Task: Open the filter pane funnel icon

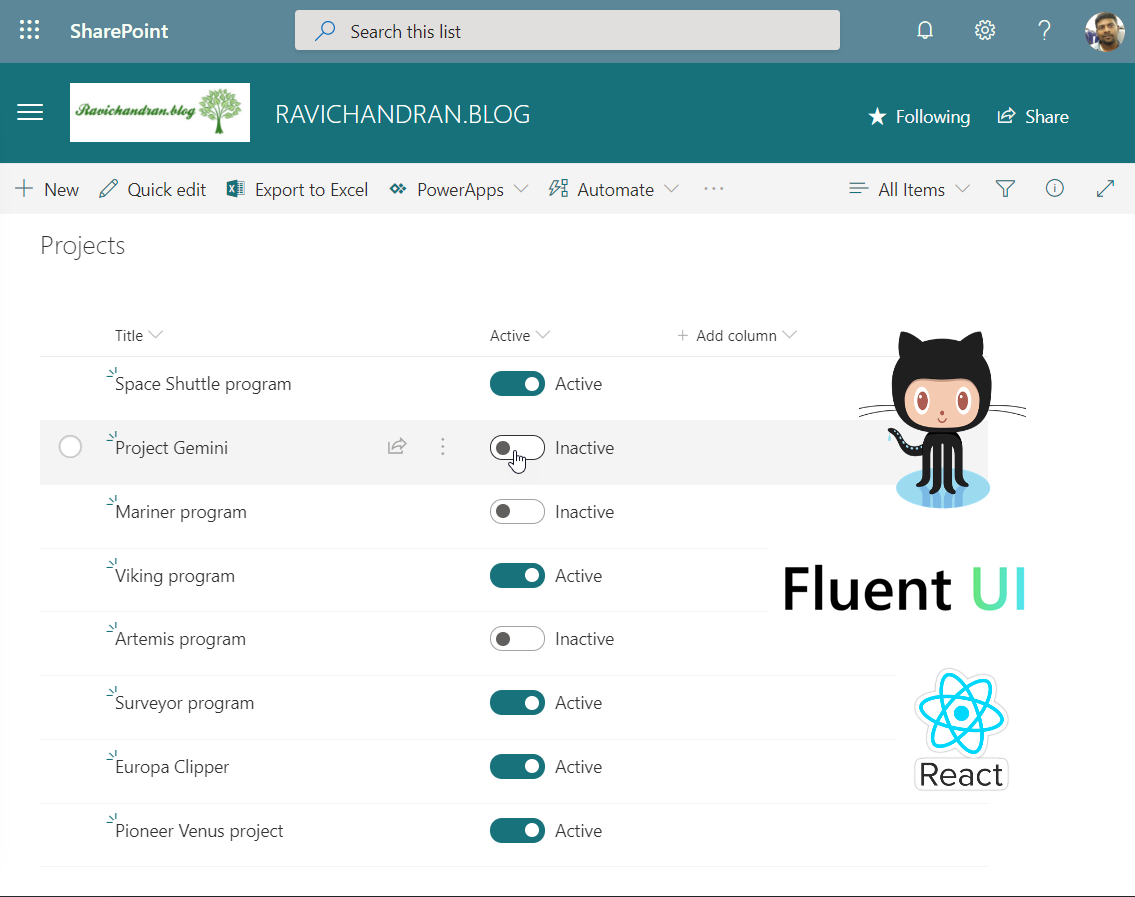Action: click(1005, 189)
